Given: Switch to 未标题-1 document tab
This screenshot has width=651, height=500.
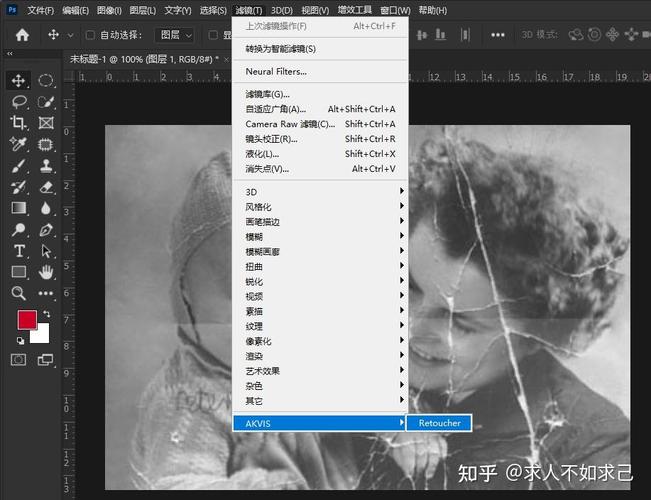Looking at the screenshot, I should coord(144,59).
